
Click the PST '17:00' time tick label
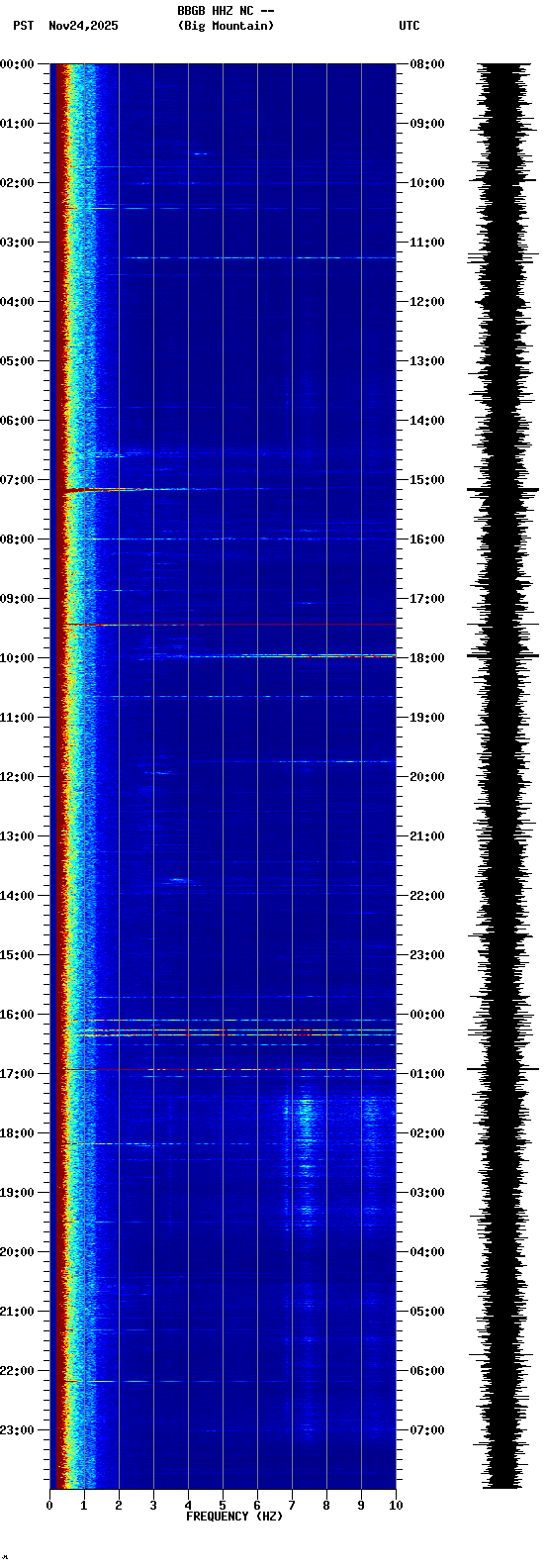pos(17,1074)
